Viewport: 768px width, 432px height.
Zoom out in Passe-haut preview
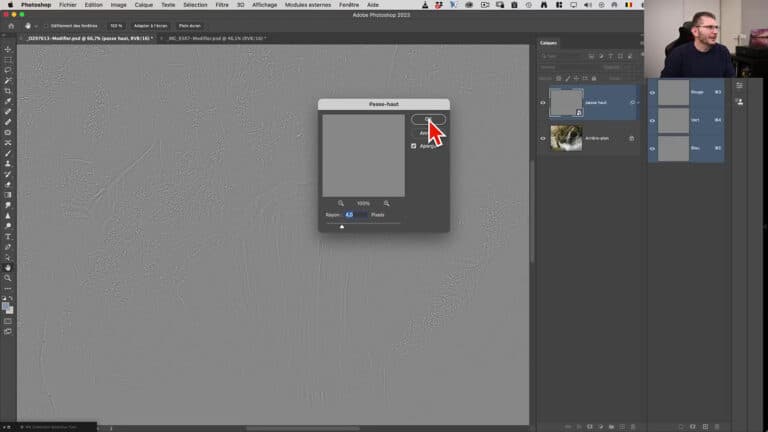click(x=341, y=203)
